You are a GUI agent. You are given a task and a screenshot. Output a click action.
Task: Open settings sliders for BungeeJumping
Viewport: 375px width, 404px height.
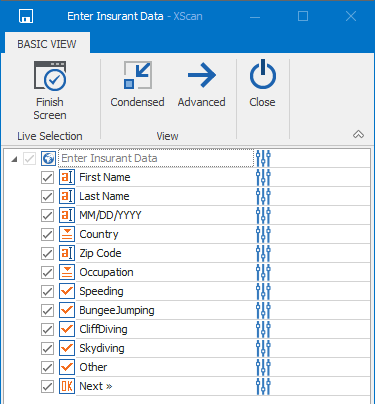click(x=263, y=310)
